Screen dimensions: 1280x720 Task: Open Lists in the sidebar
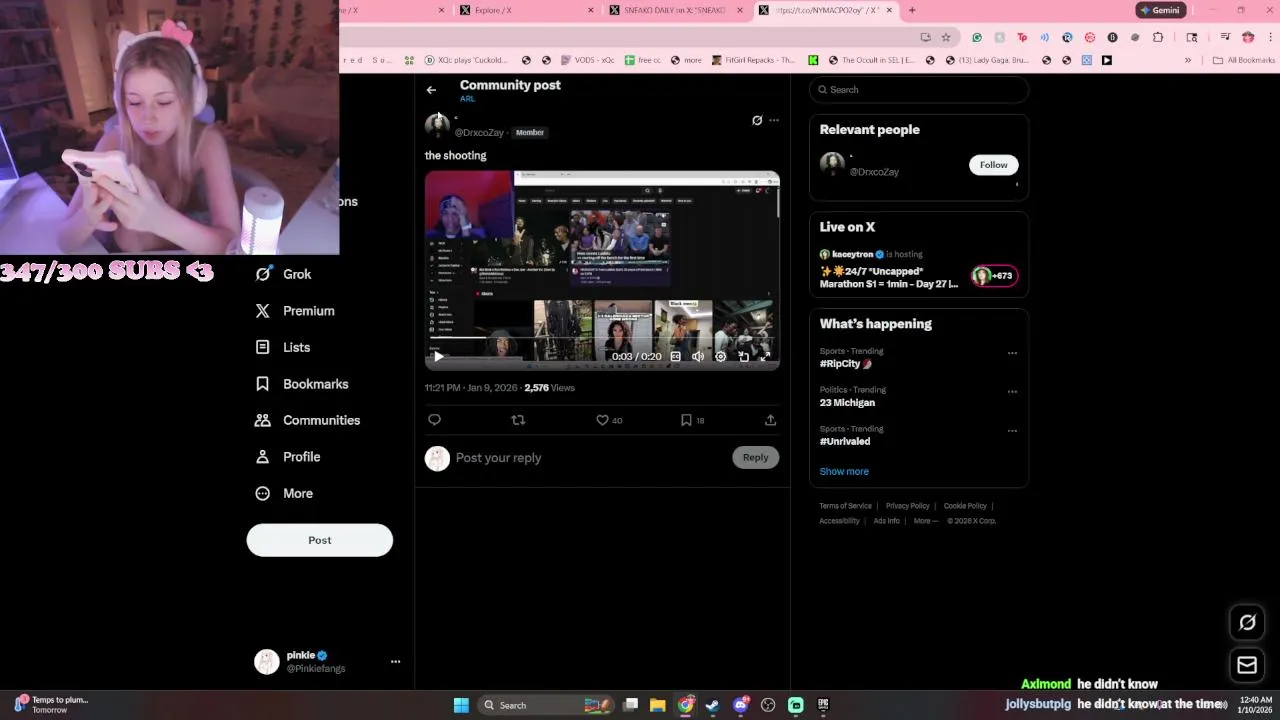click(283, 347)
